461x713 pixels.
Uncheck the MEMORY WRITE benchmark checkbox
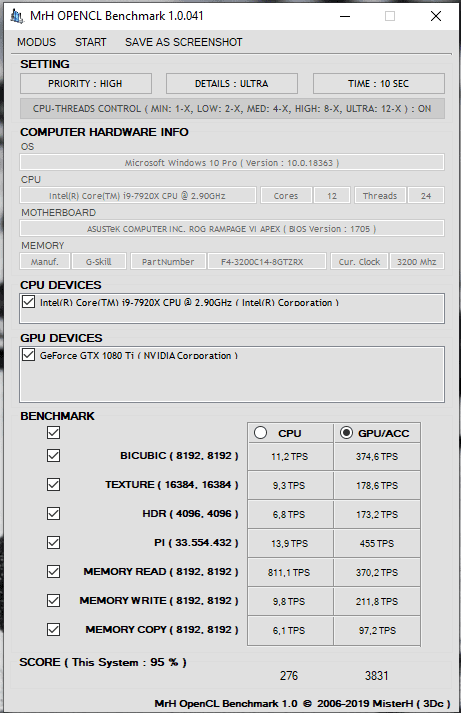click(x=54, y=600)
